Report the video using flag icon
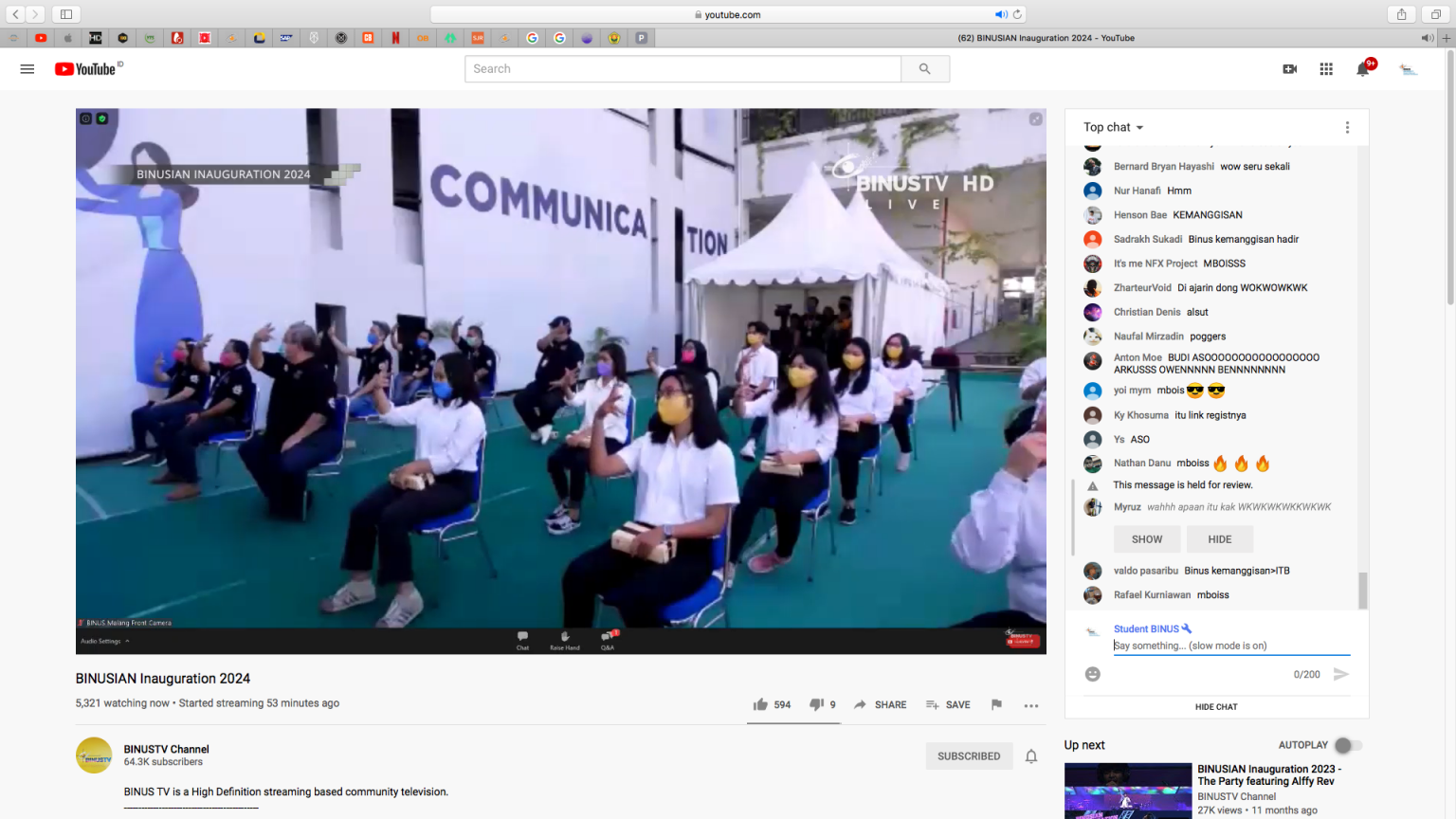1456x819 pixels. [x=996, y=704]
